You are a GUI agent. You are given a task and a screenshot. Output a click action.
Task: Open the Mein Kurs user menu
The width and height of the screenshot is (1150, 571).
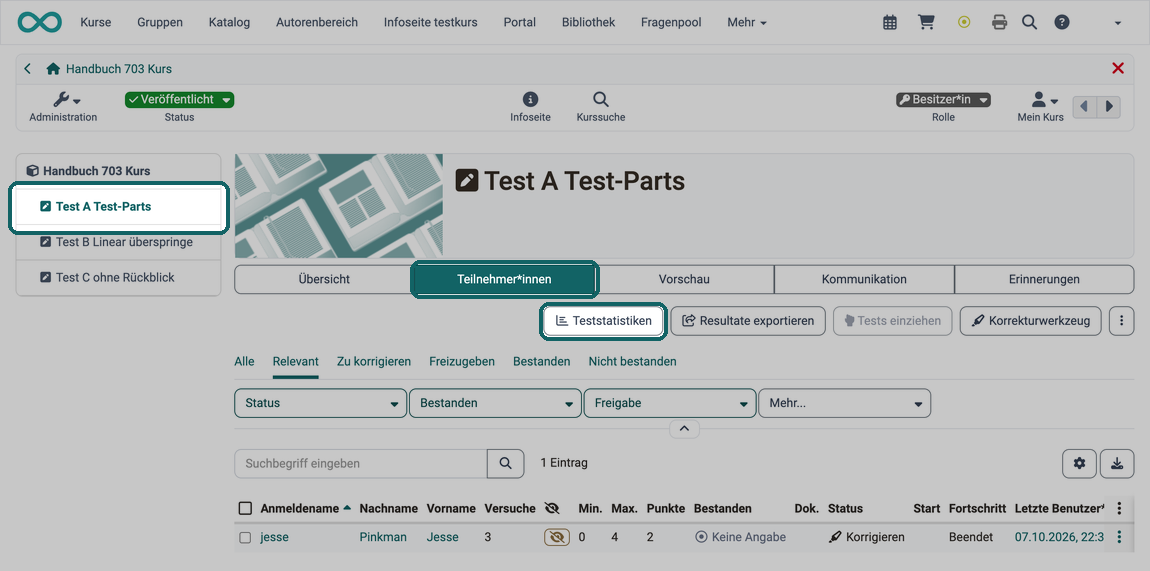1040,106
